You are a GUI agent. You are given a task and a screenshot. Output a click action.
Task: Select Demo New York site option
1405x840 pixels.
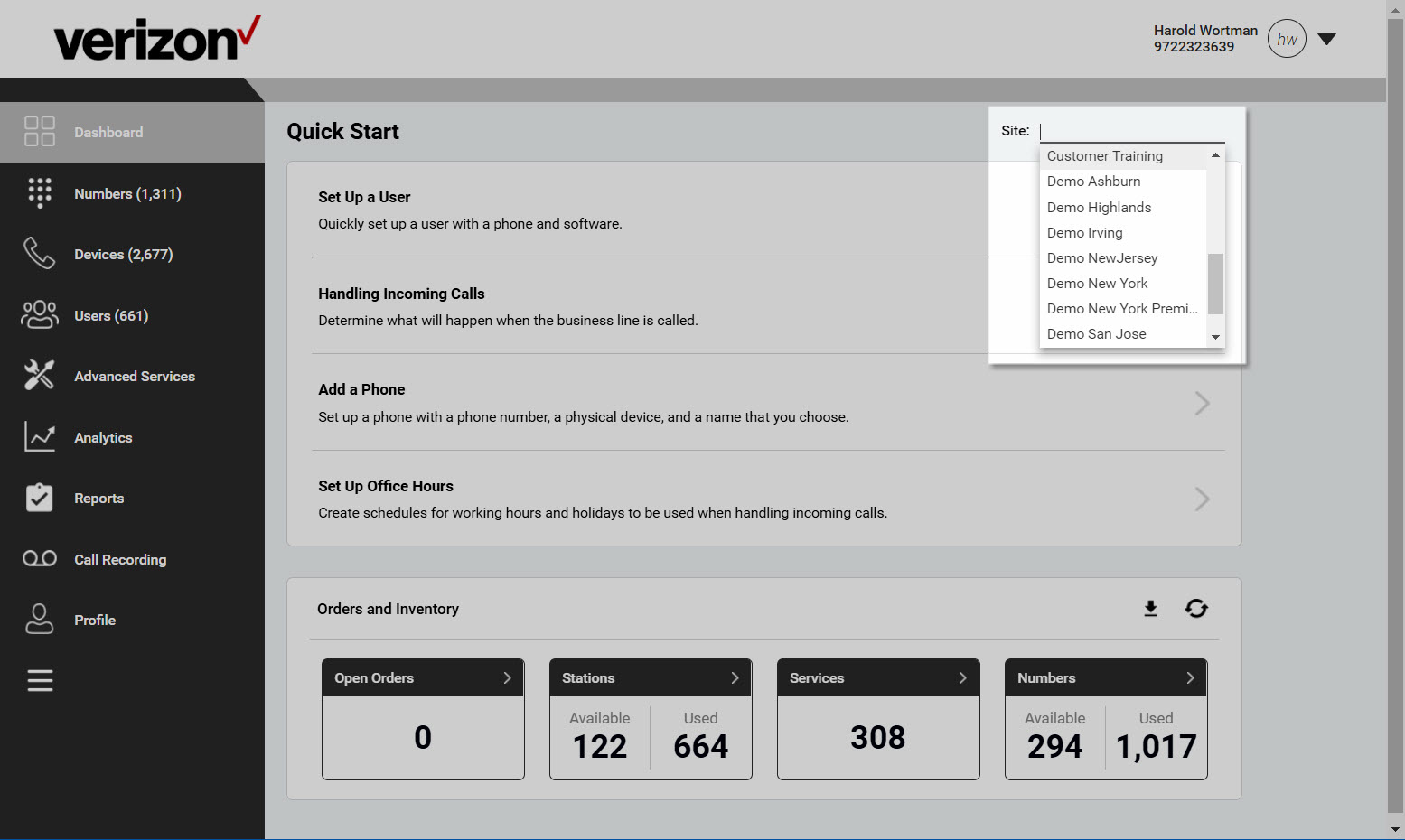1123,283
